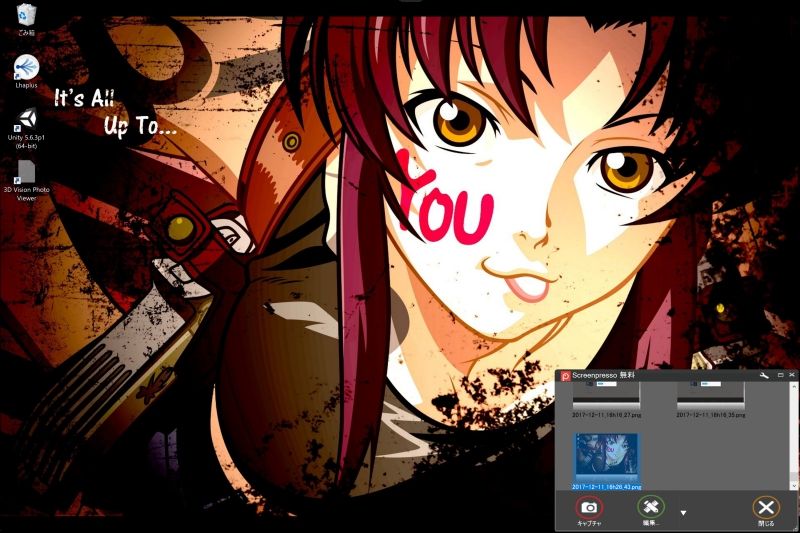
Task: Open the Recycle Bin desktop icon
Action: pyautogui.click(x=26, y=19)
